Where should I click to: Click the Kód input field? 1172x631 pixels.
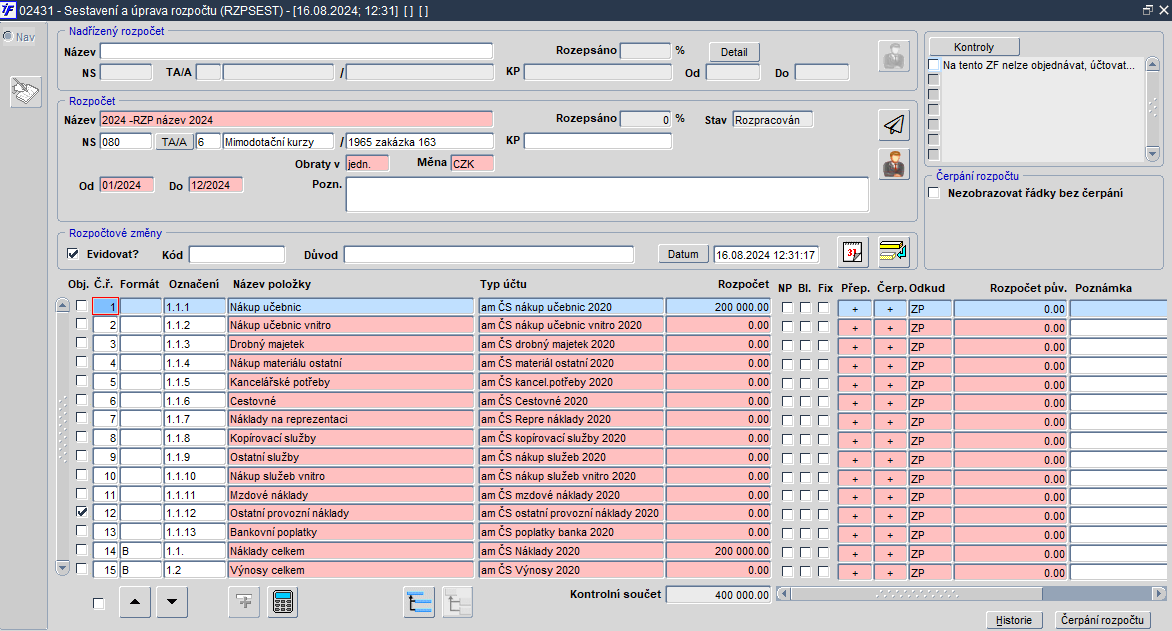coord(237,254)
